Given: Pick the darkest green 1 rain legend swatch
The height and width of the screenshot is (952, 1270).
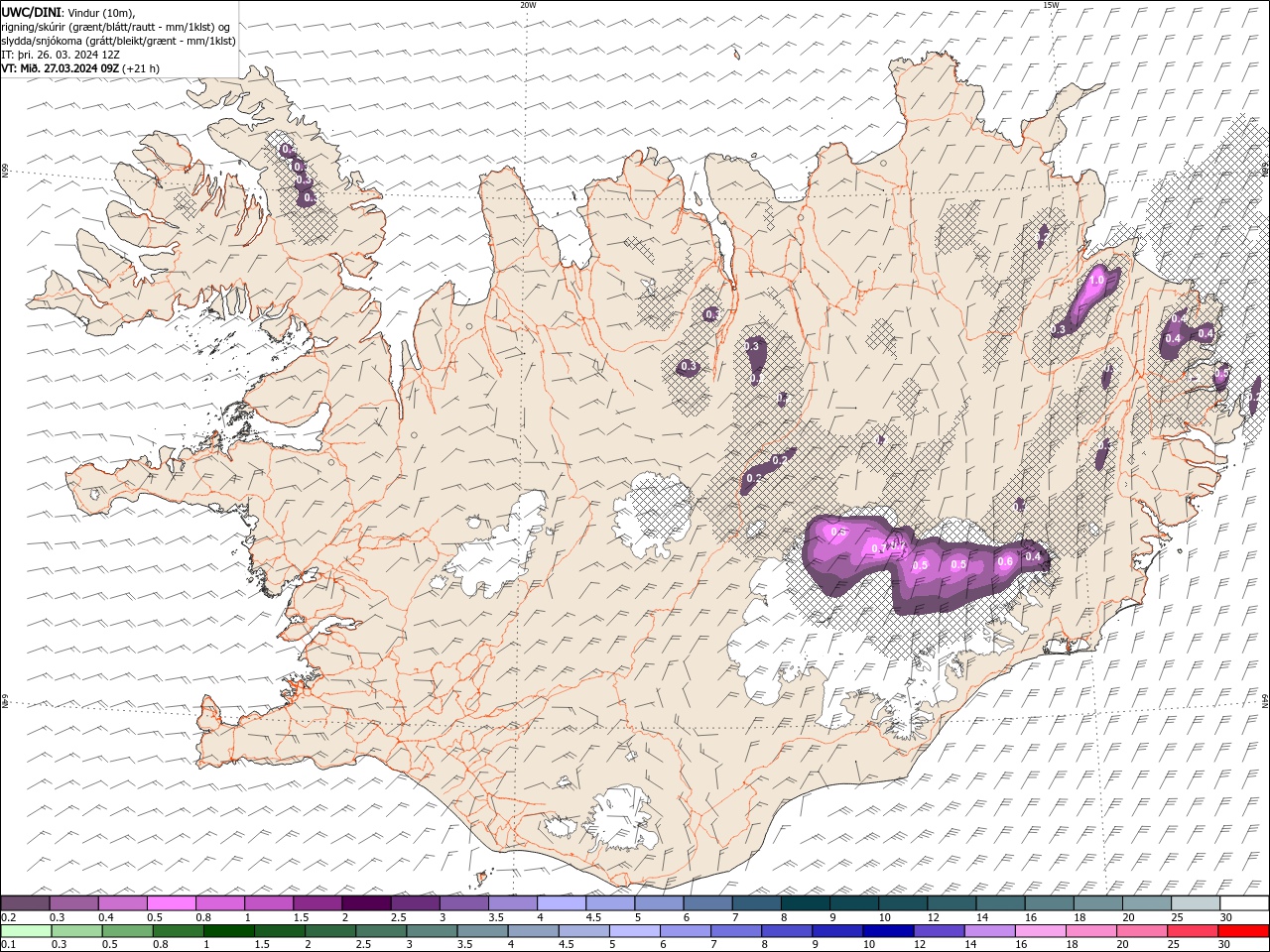Looking at the screenshot, I should 228,931.
